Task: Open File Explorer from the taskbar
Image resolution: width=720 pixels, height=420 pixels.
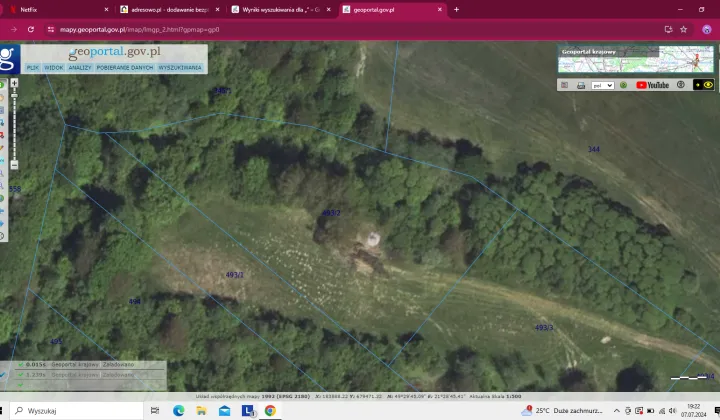Action: coord(202,410)
